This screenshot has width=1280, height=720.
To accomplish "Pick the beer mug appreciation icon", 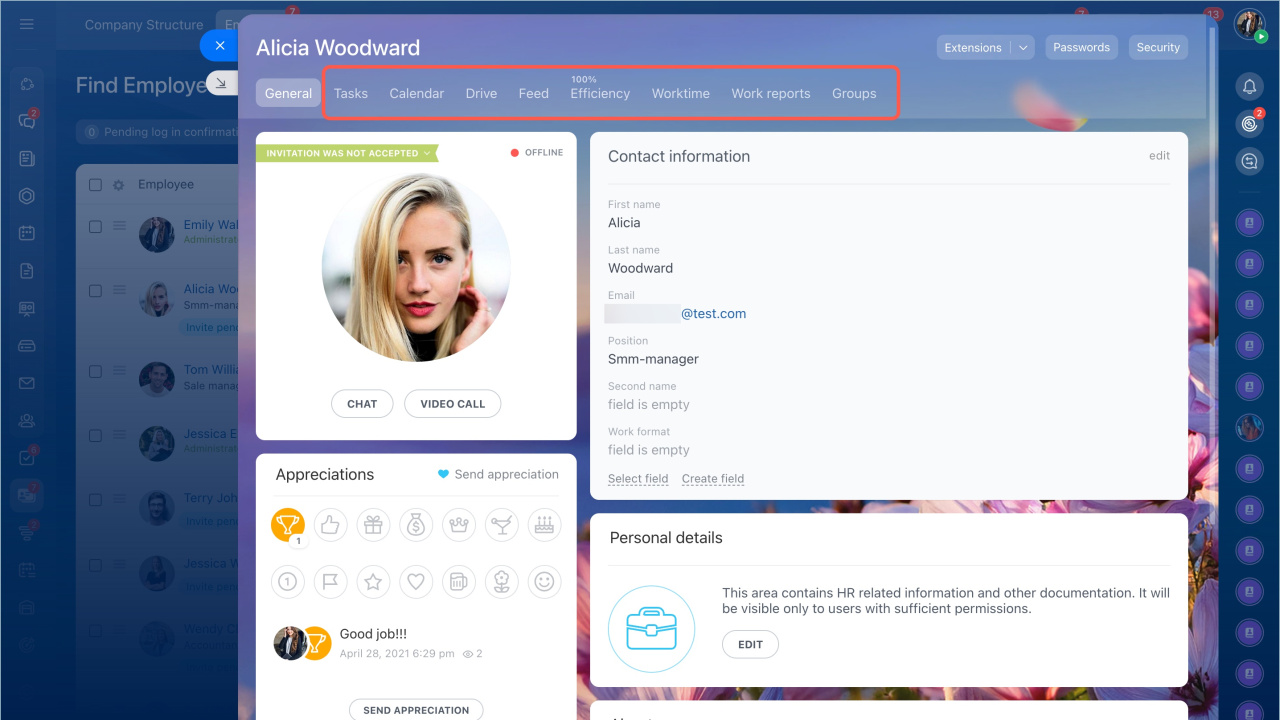I will coord(459,581).
